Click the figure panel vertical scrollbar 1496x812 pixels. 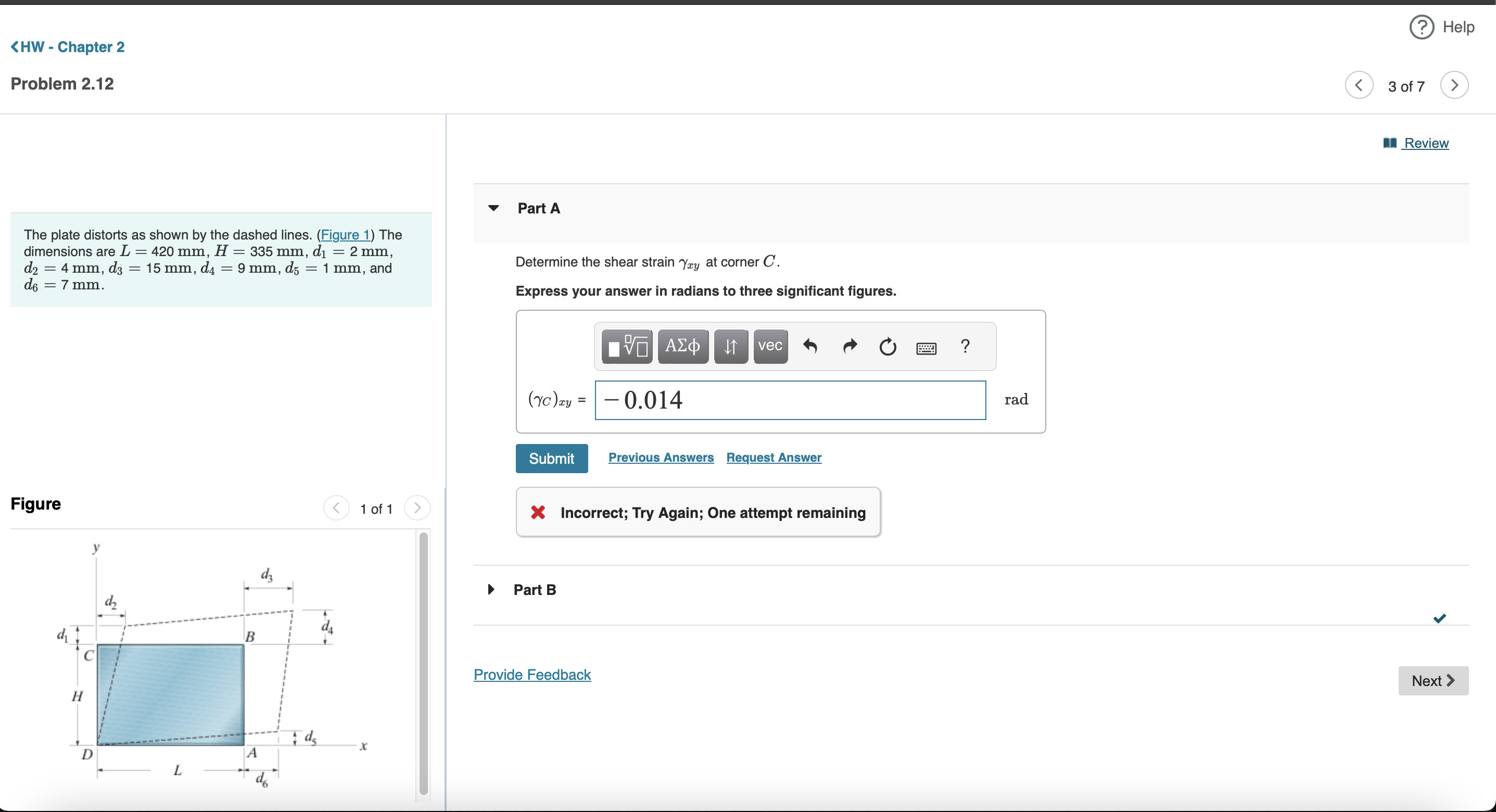(423, 662)
